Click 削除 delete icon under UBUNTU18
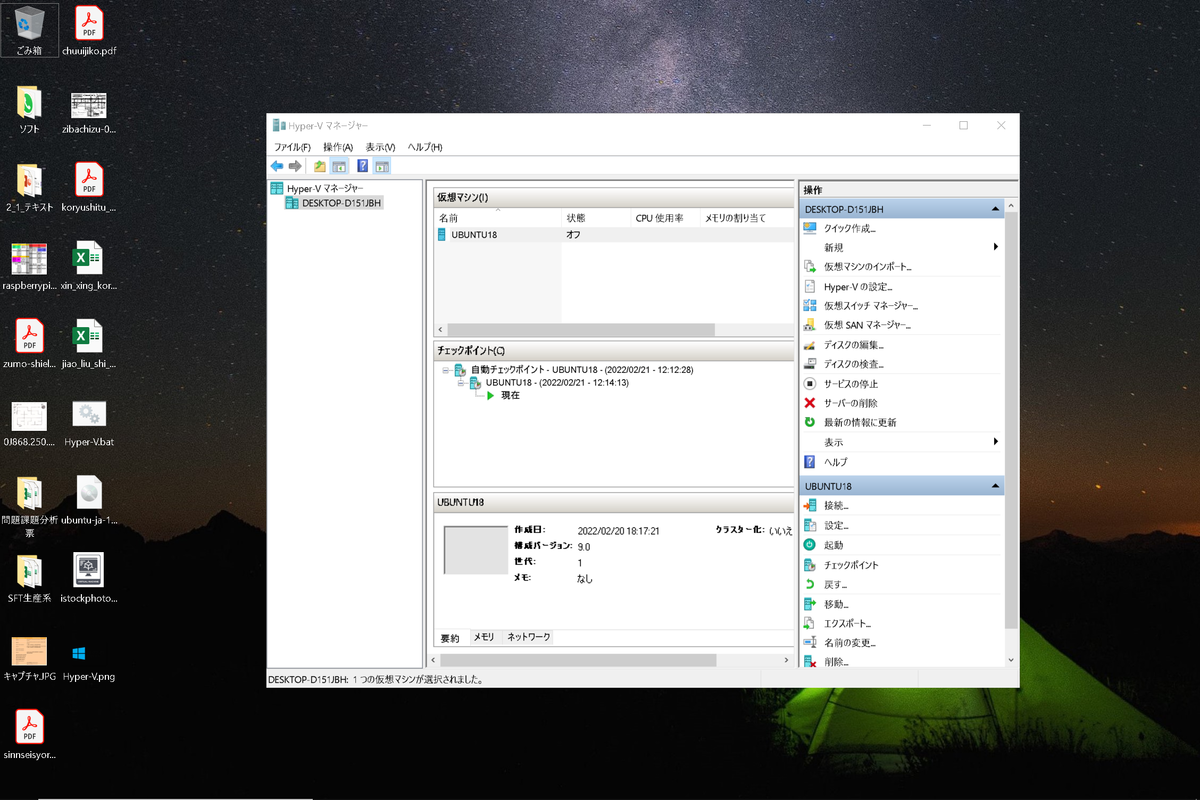 810,661
